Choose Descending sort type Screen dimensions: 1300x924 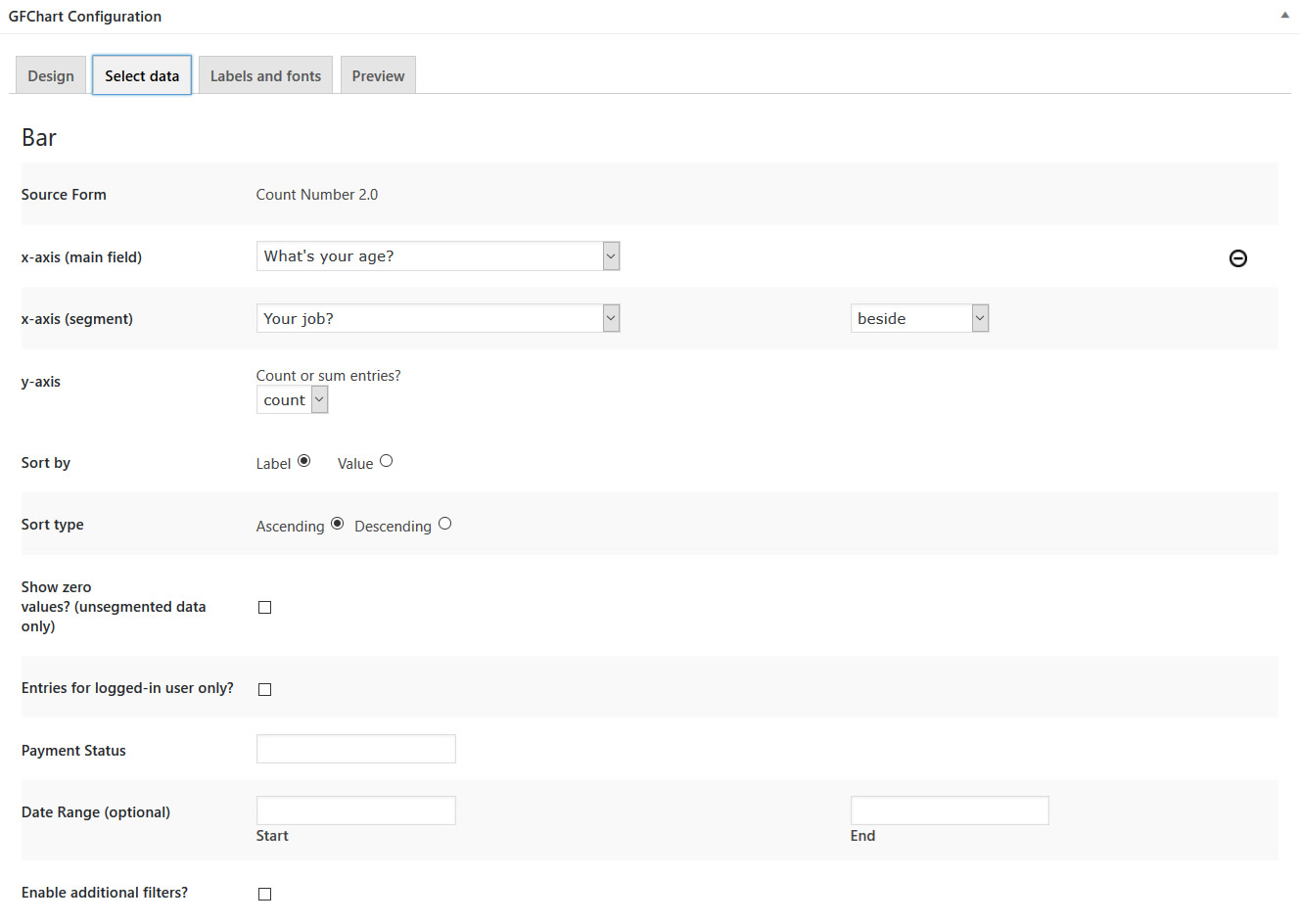[x=445, y=524]
